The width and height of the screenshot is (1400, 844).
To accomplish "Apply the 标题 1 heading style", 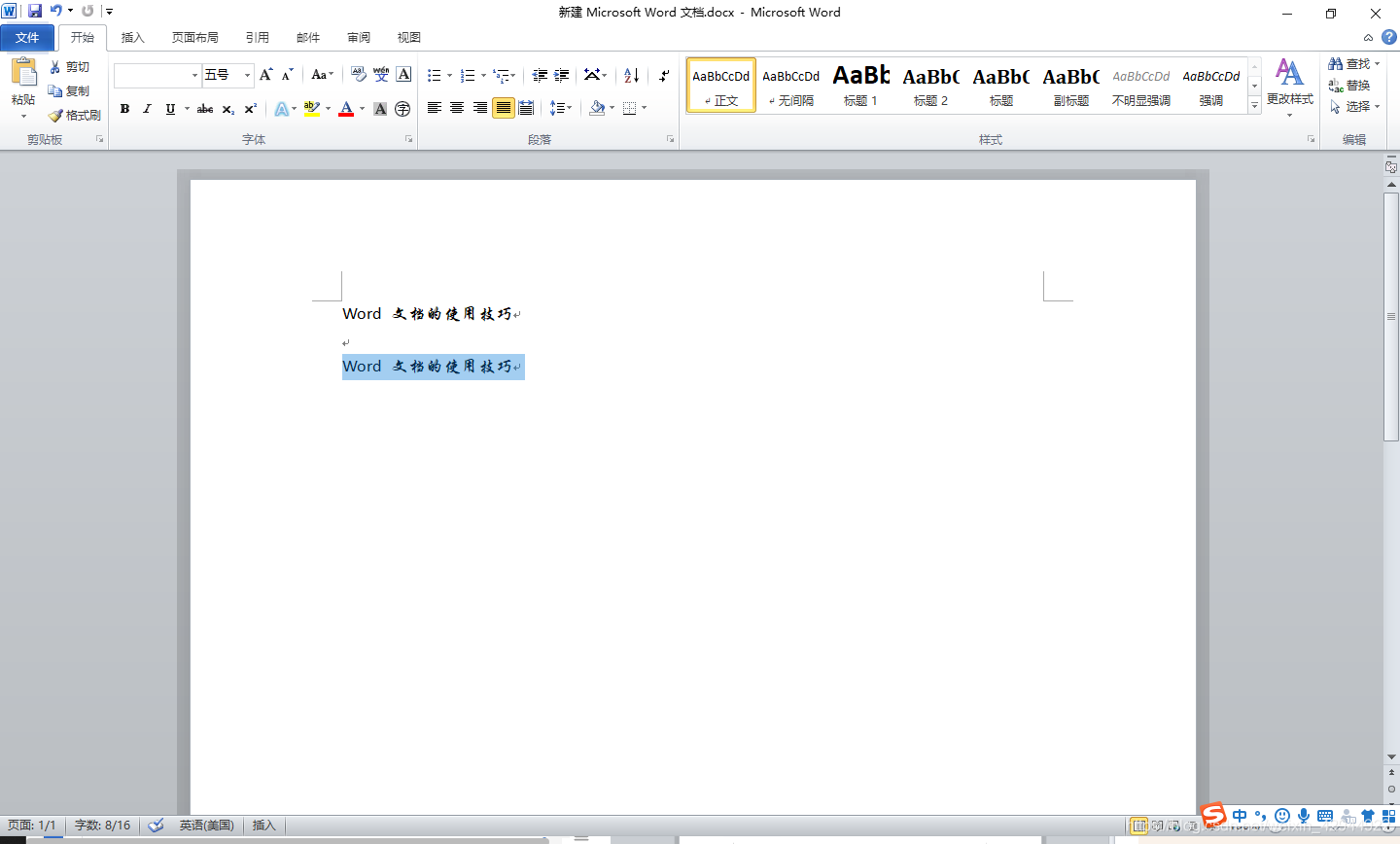I will pos(860,86).
